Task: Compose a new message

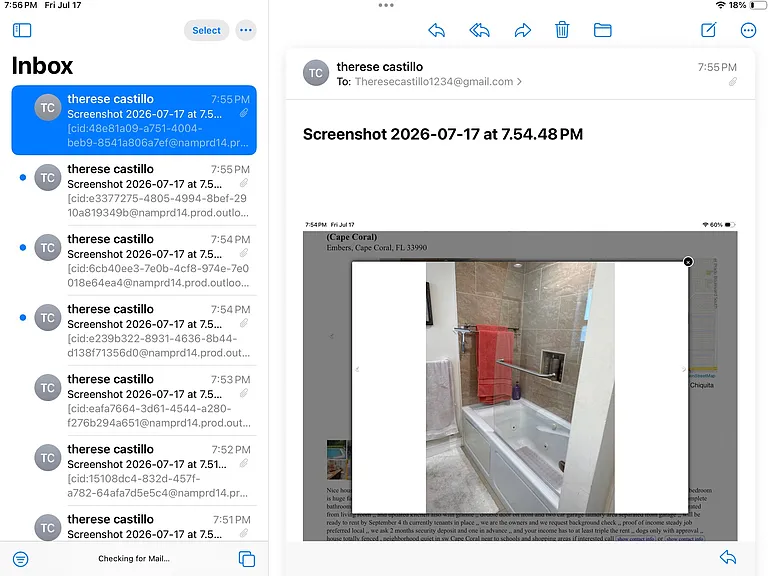Action: pos(709,30)
